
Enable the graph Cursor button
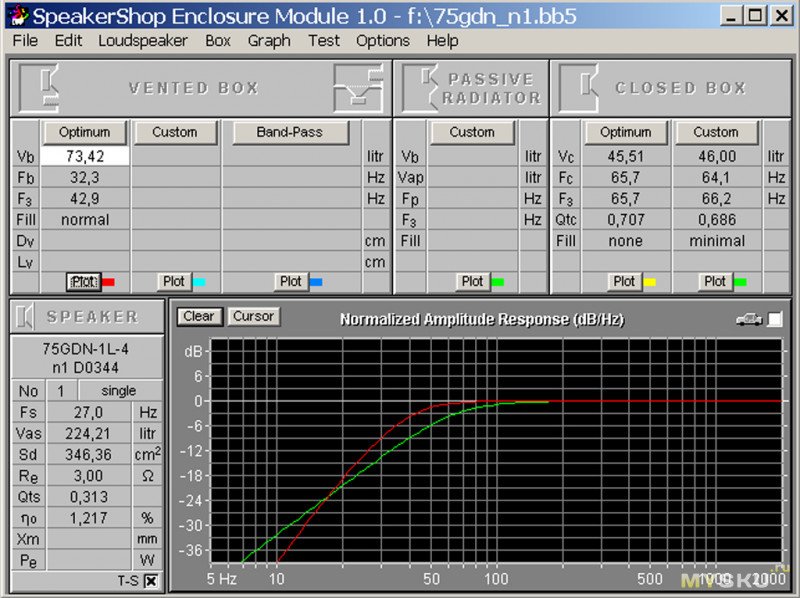point(253,316)
